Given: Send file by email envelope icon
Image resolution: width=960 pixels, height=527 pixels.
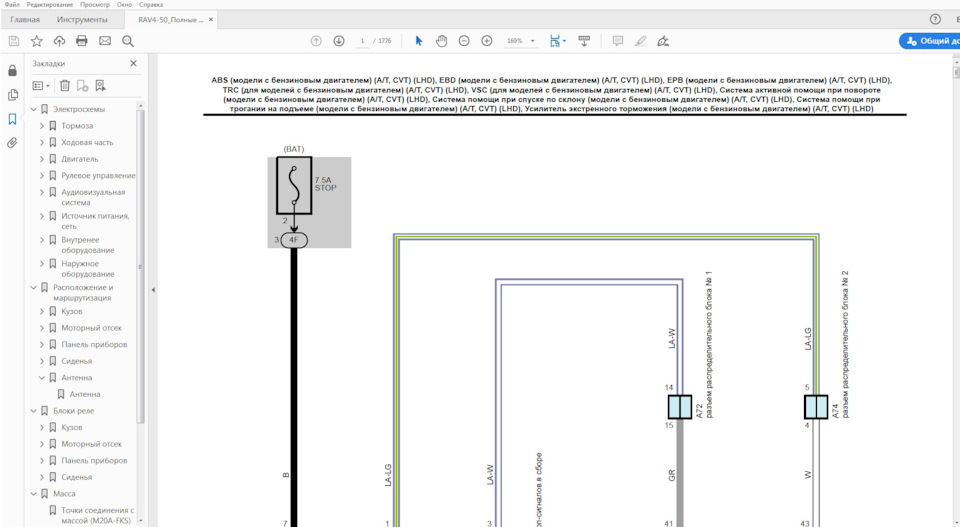Looking at the screenshot, I should click(105, 41).
